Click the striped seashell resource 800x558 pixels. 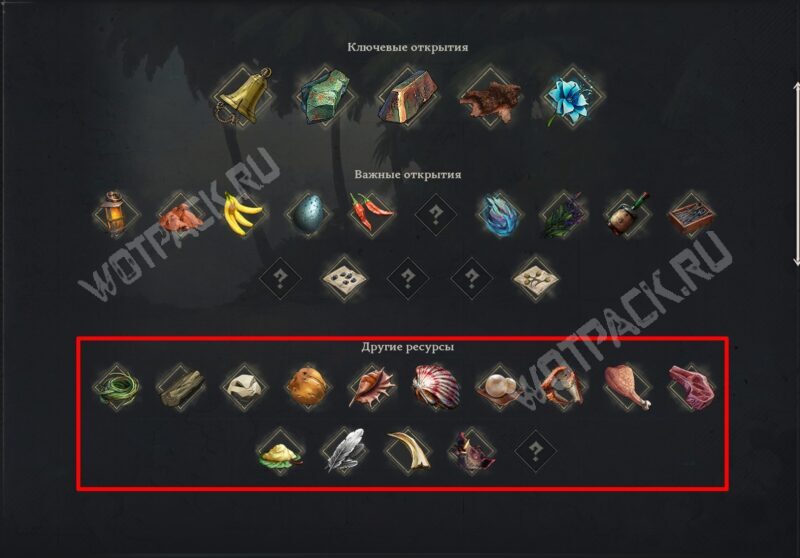pyautogui.click(x=435, y=387)
